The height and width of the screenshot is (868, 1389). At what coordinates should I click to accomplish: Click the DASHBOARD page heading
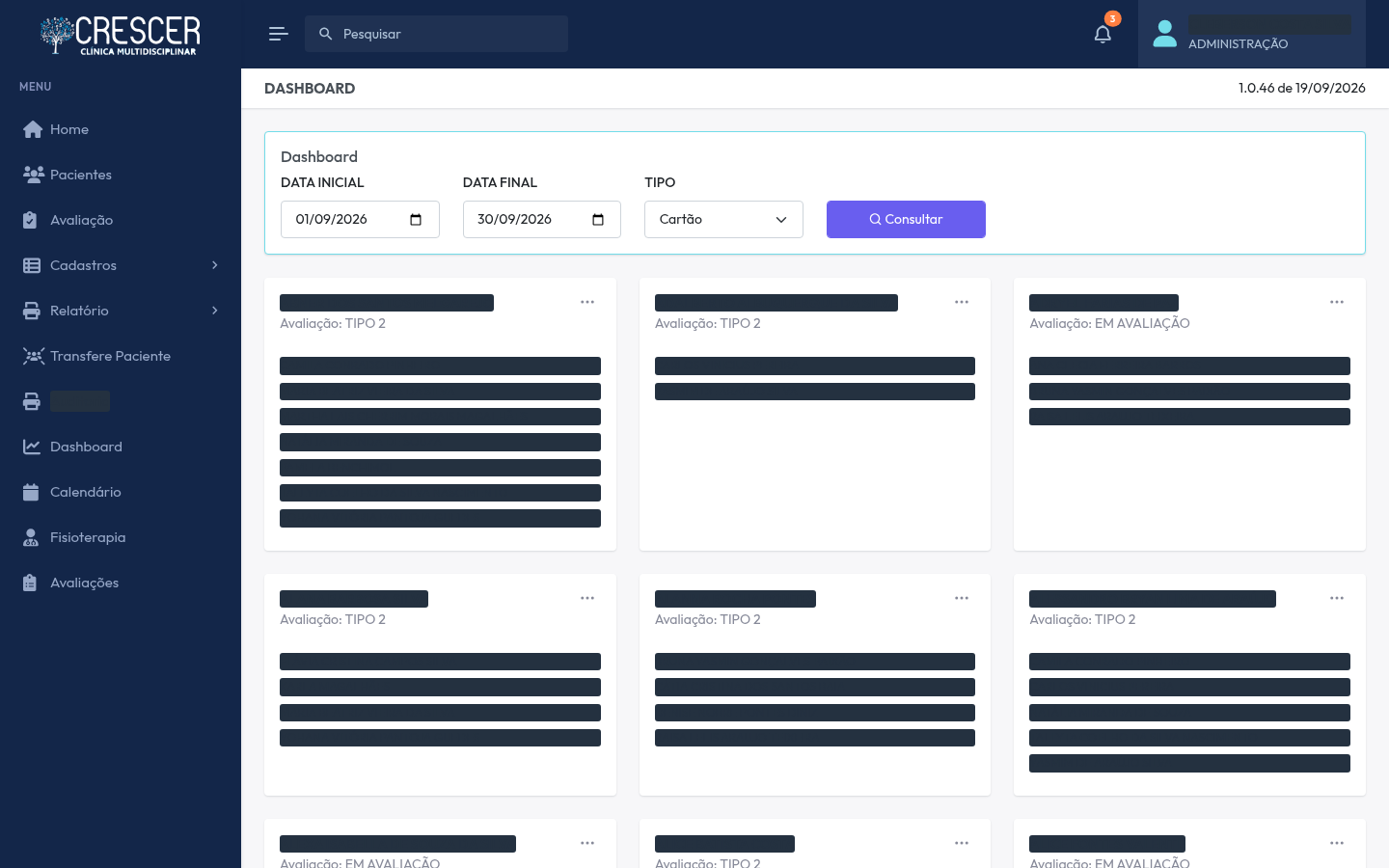(310, 88)
